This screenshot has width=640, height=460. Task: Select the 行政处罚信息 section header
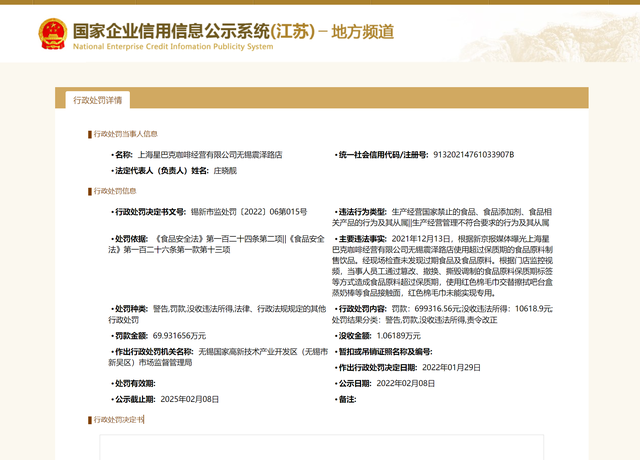(x=115, y=190)
